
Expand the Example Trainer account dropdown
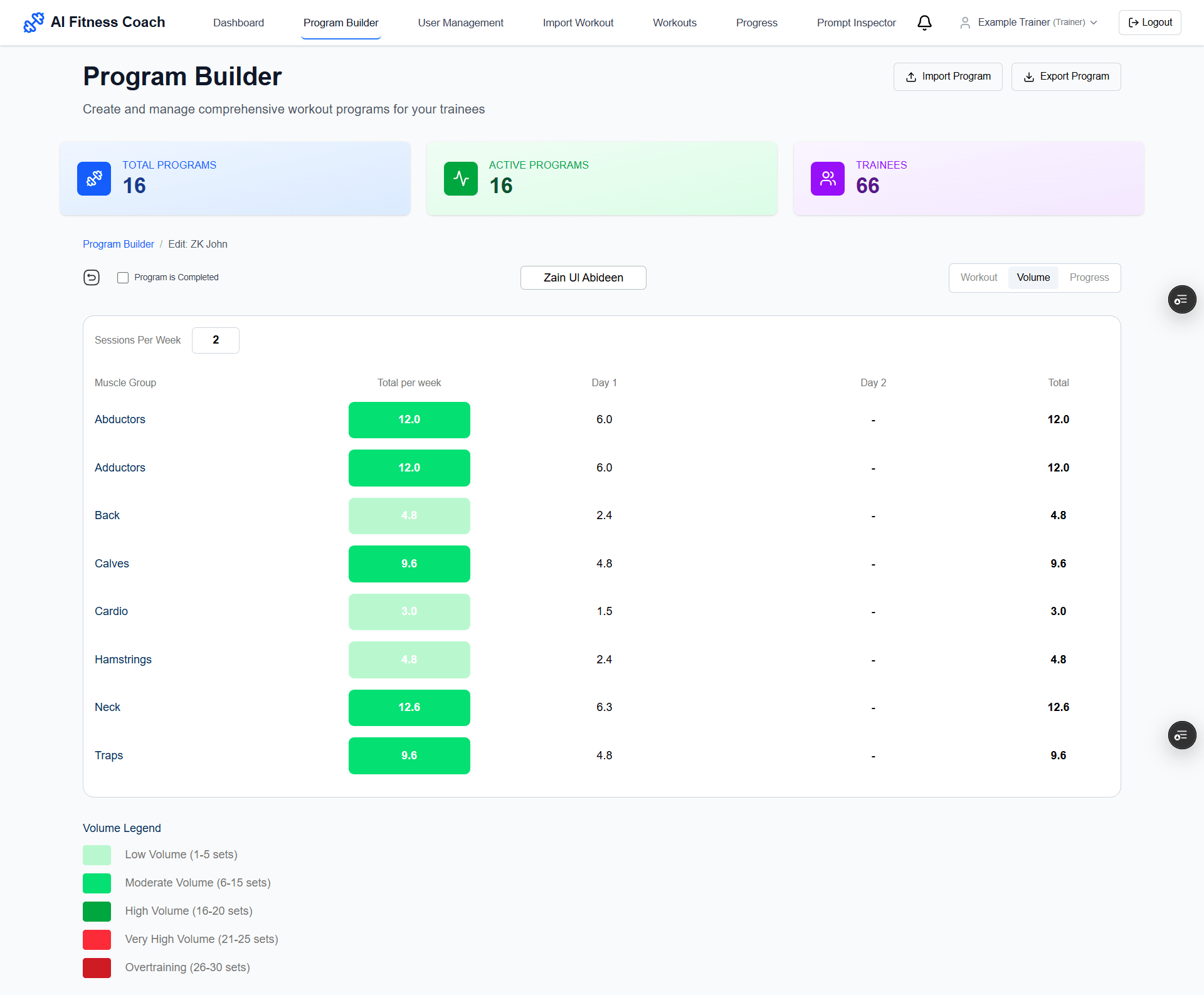pyautogui.click(x=1029, y=23)
